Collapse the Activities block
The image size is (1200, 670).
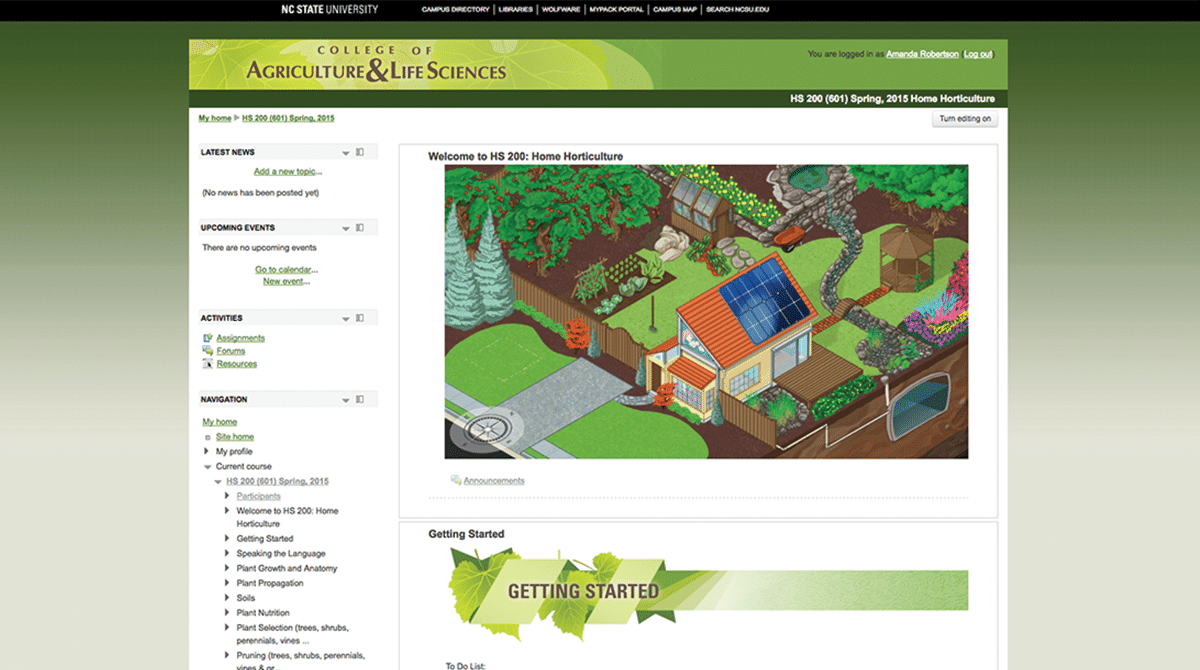coord(346,318)
